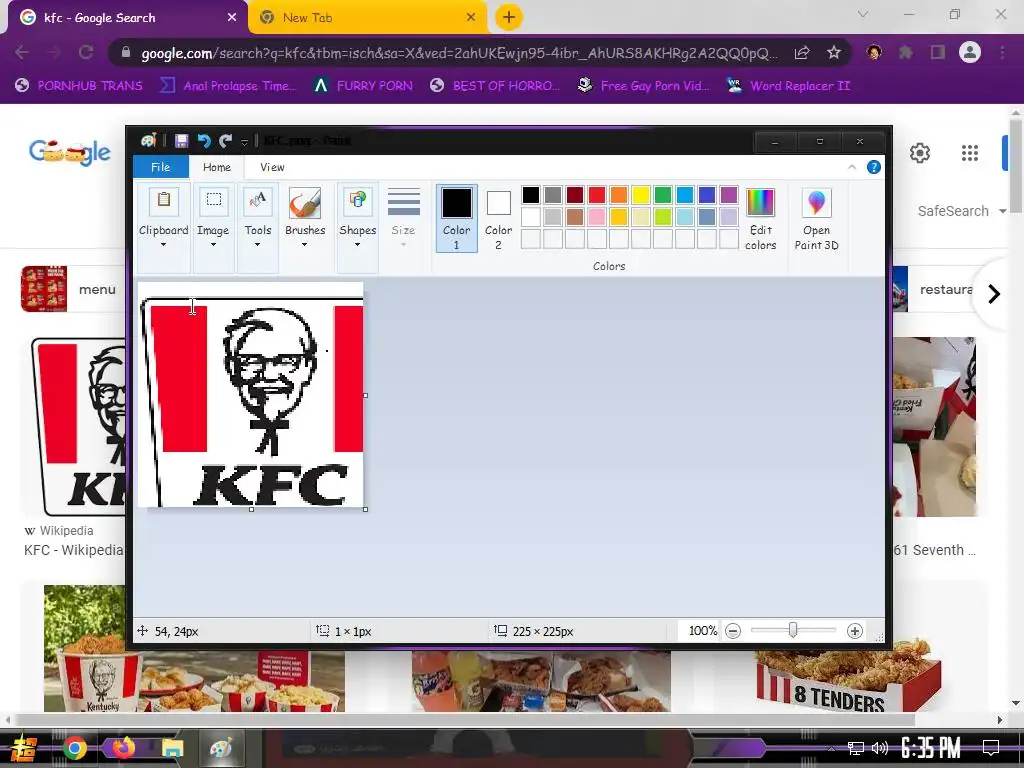Click the share page icon in address bar
The height and width of the screenshot is (768, 1024).
801,52
